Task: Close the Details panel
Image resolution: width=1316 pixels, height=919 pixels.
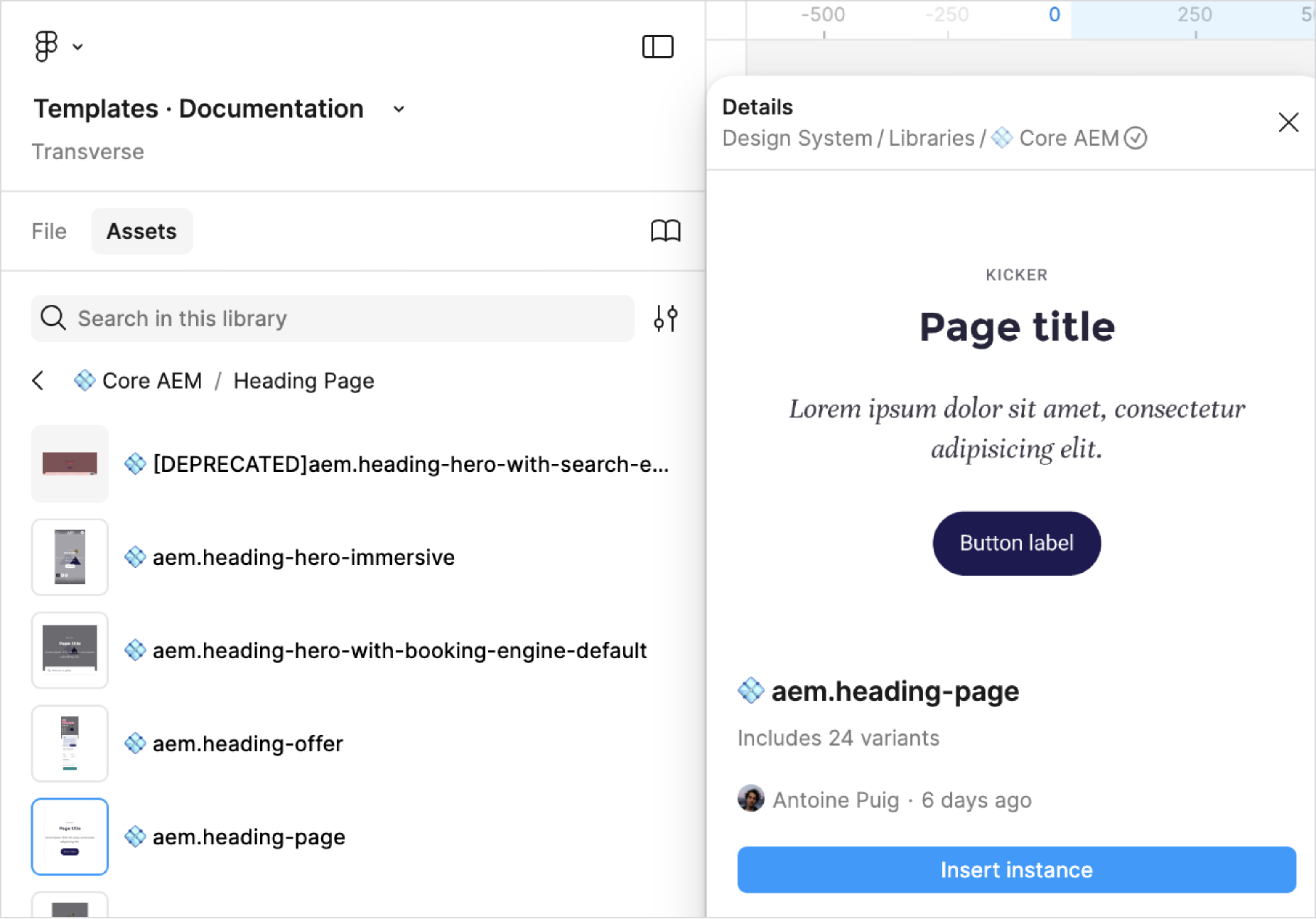Action: (x=1288, y=122)
